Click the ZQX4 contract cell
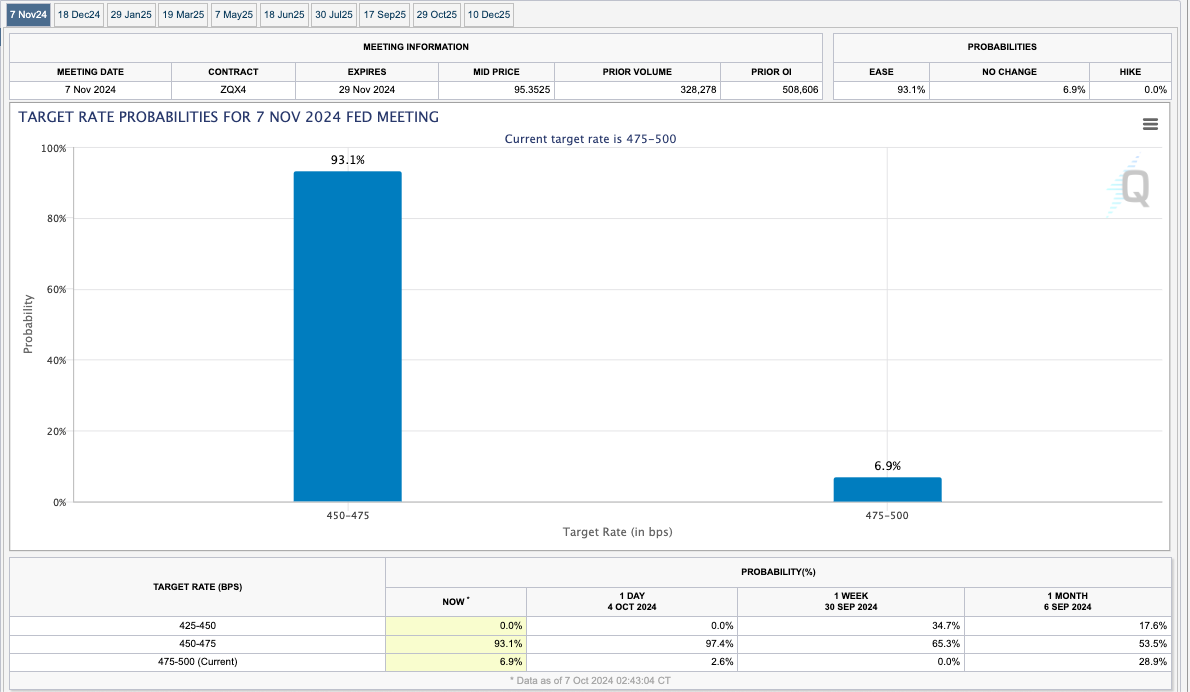The image size is (1190, 692). [x=233, y=90]
